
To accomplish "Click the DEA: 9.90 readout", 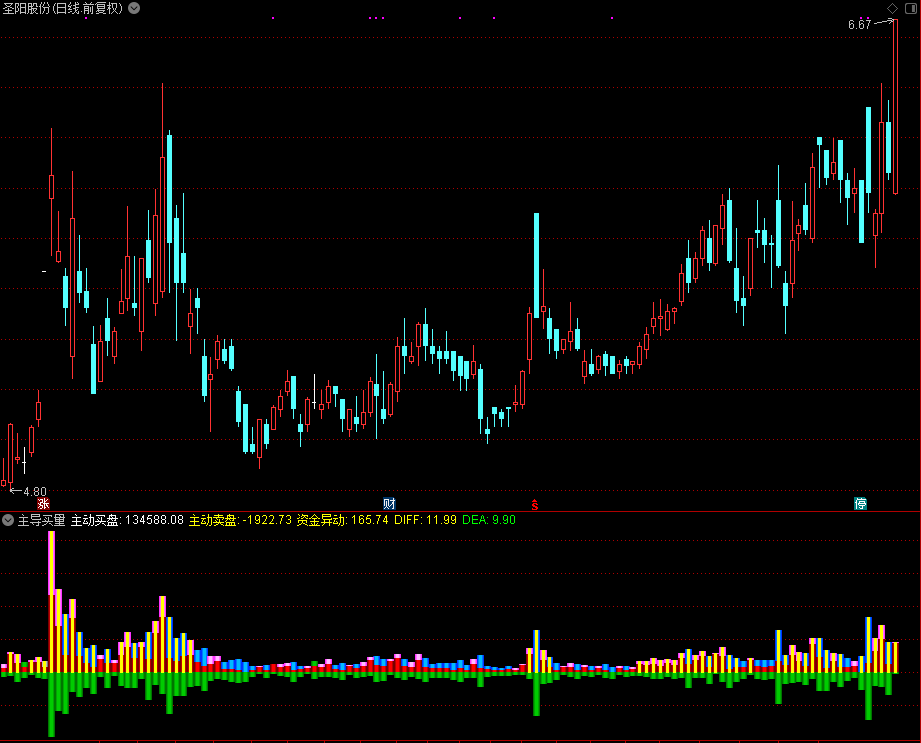I will (x=489, y=520).
